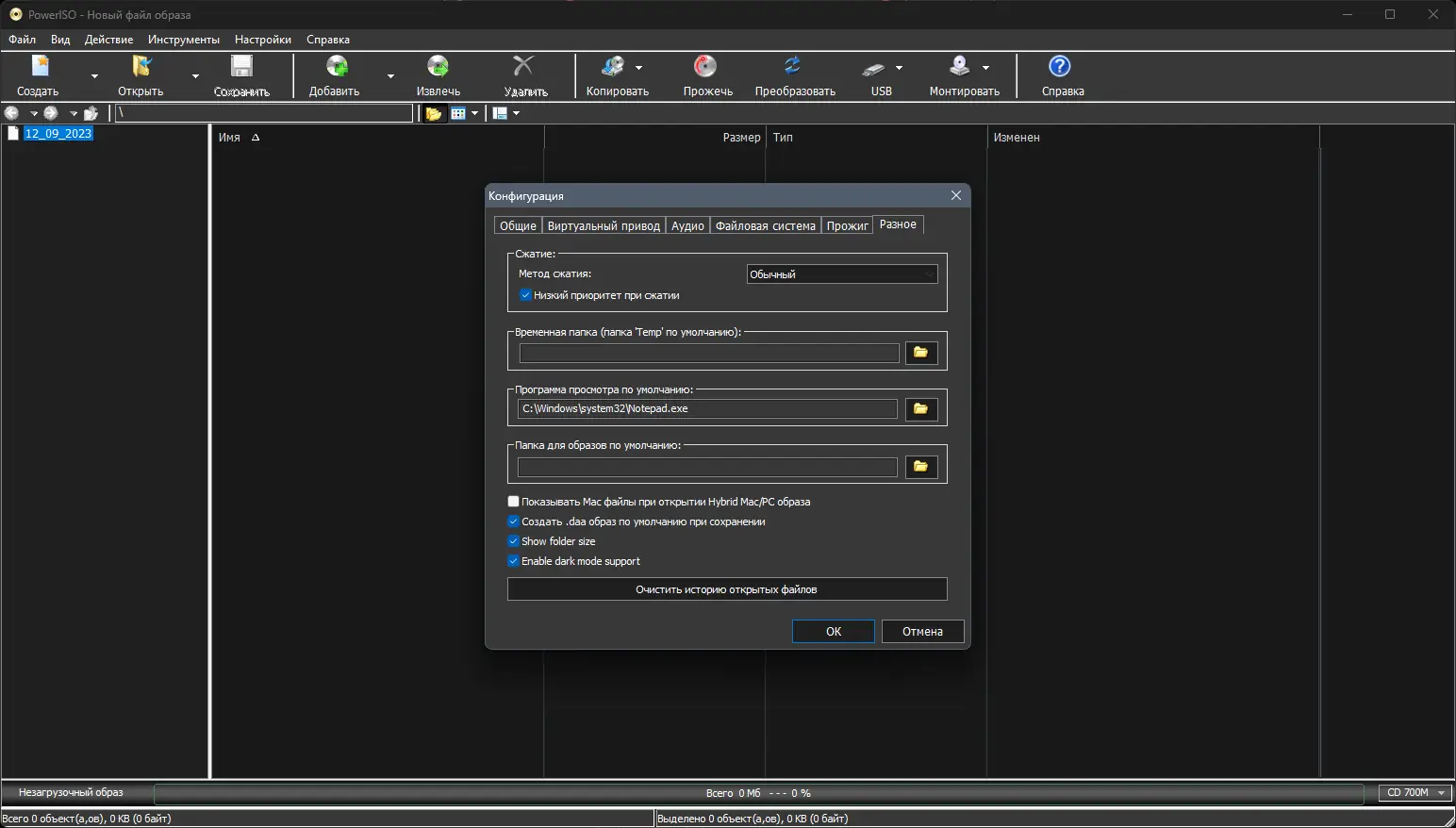Viewport: 1456px width, 828px height.
Task: Click the Монтировать toolbar icon
Action: click(x=959, y=66)
